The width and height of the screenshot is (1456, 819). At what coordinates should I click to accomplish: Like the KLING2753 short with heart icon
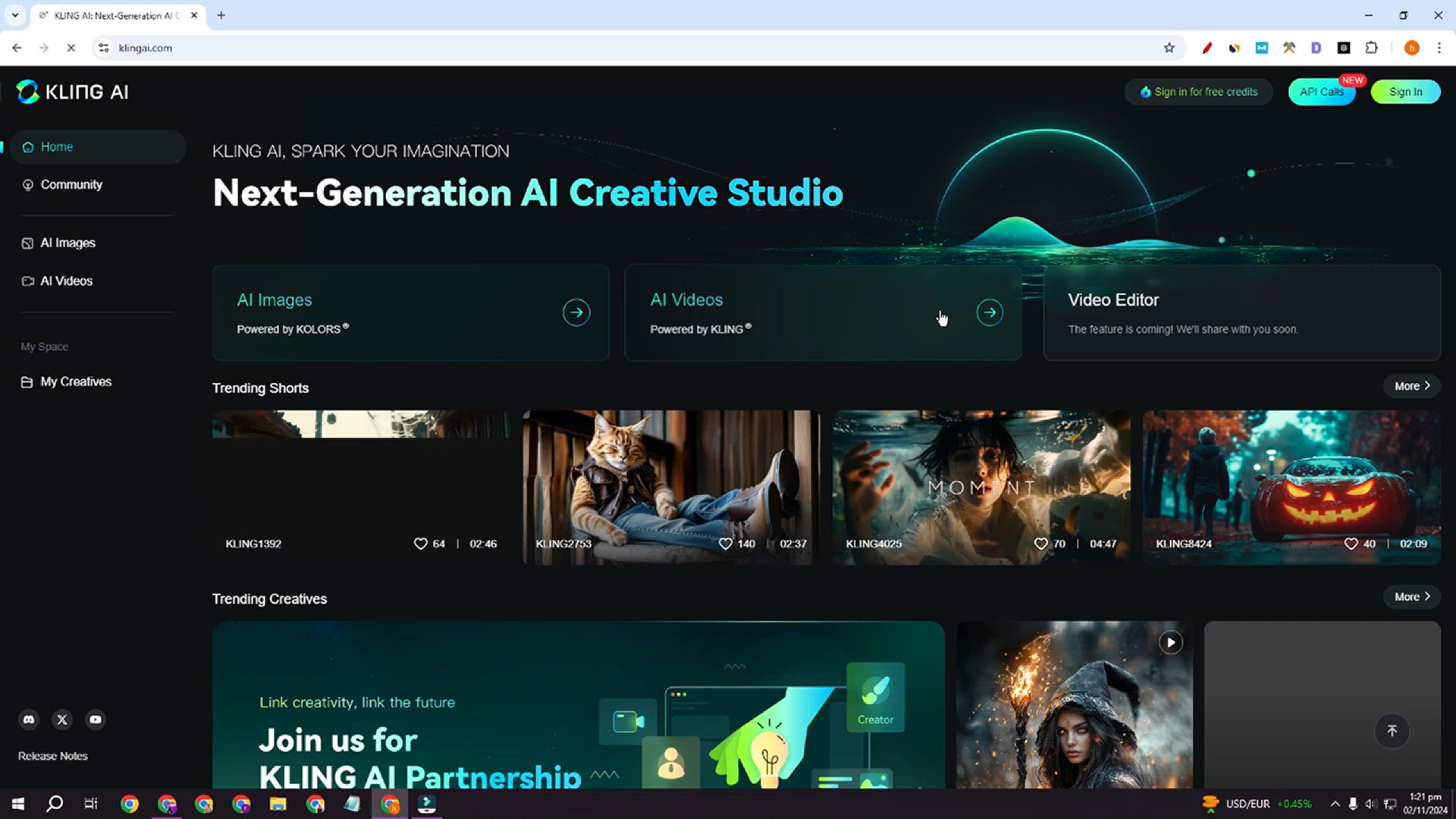coord(726,544)
